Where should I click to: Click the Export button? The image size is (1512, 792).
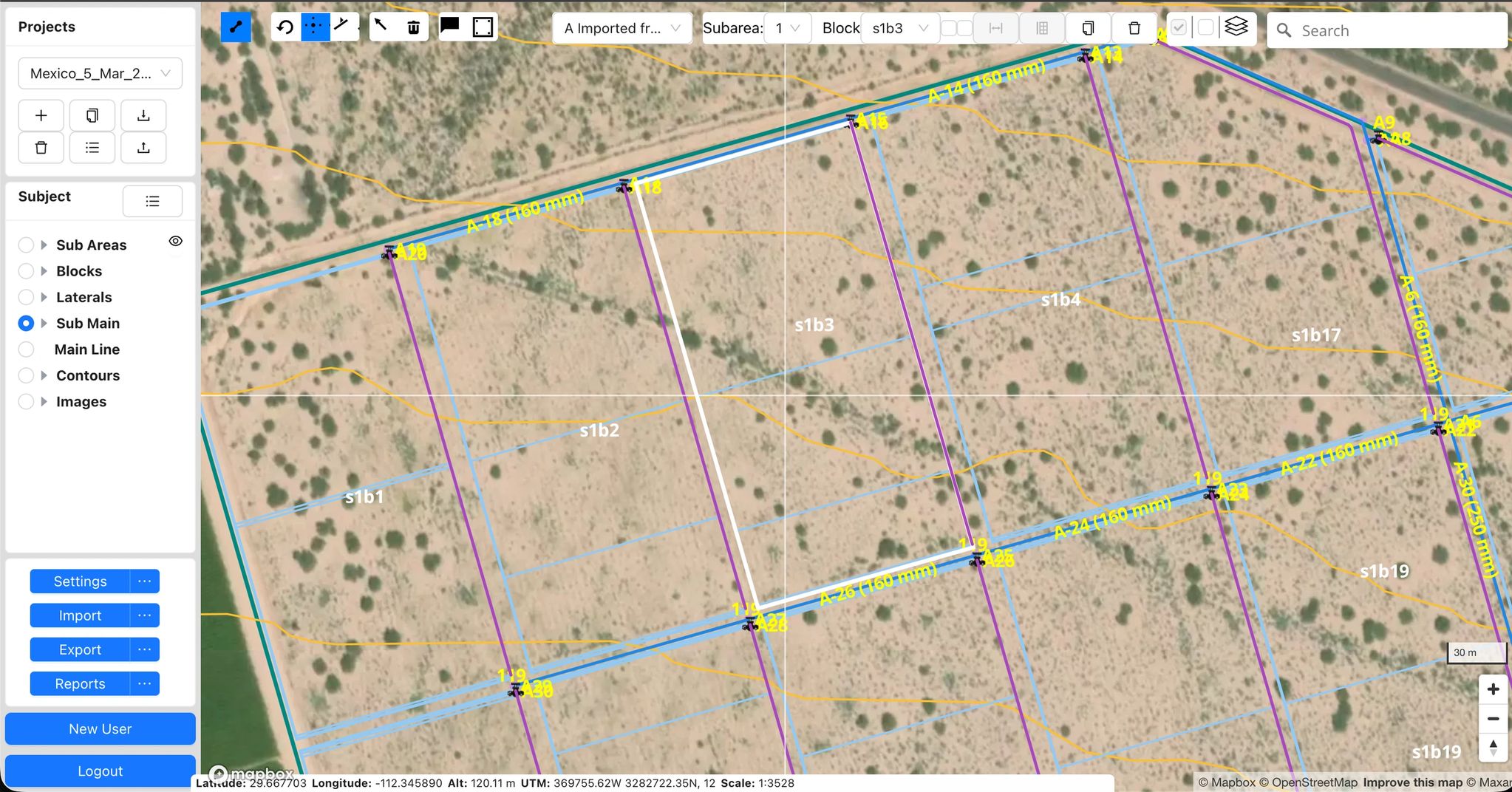click(80, 649)
